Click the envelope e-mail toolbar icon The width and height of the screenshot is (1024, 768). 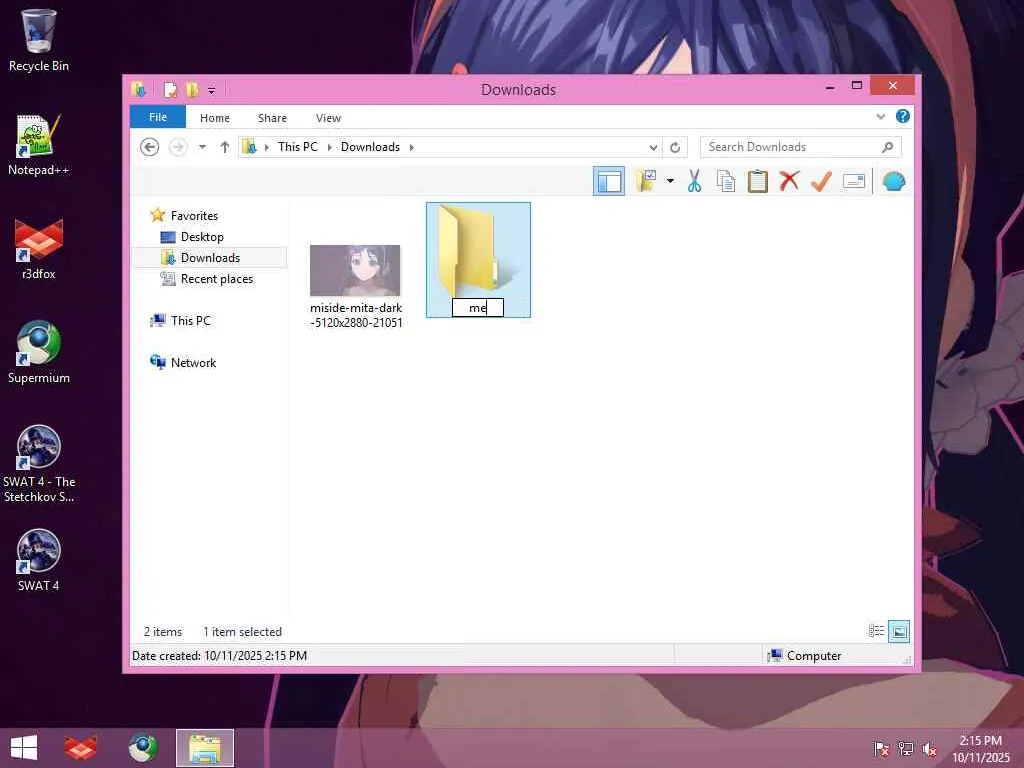pos(854,181)
